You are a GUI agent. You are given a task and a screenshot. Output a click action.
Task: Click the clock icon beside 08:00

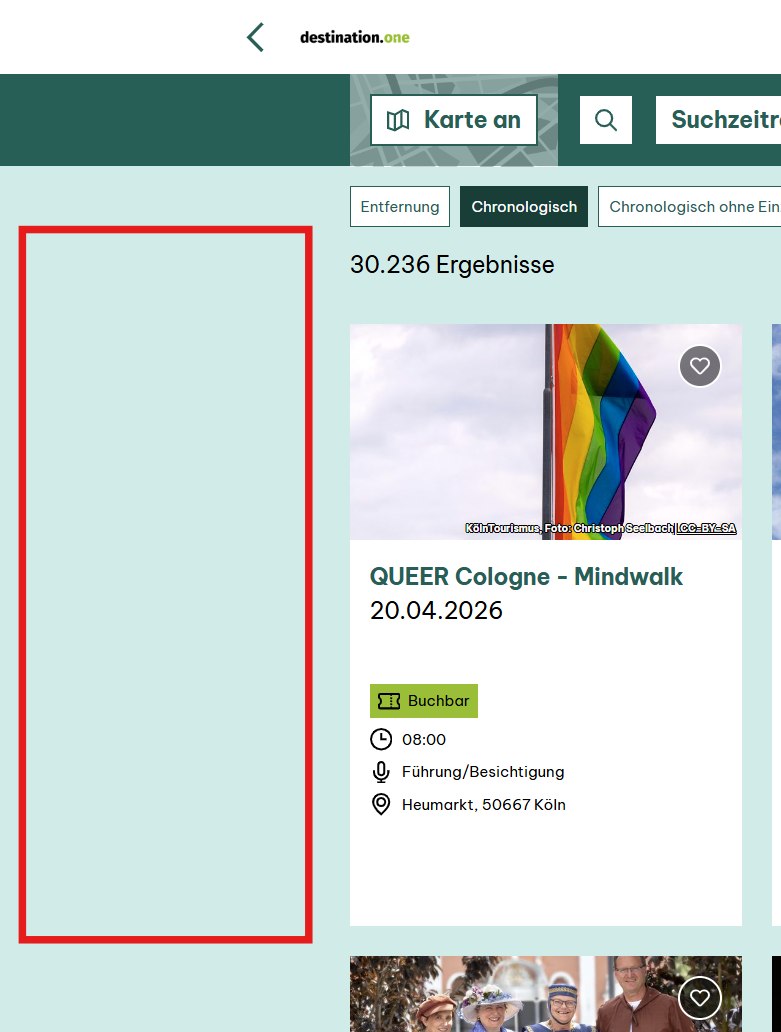point(381,740)
